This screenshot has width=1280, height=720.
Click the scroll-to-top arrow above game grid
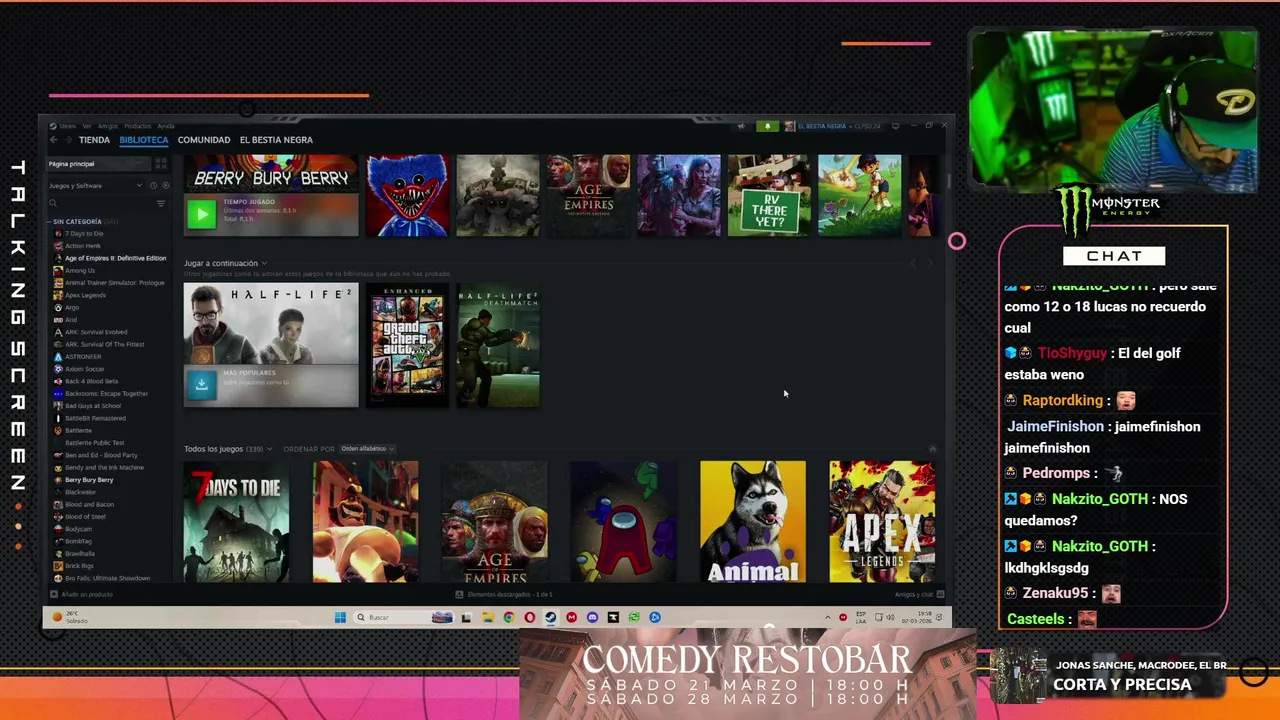[x=932, y=449]
